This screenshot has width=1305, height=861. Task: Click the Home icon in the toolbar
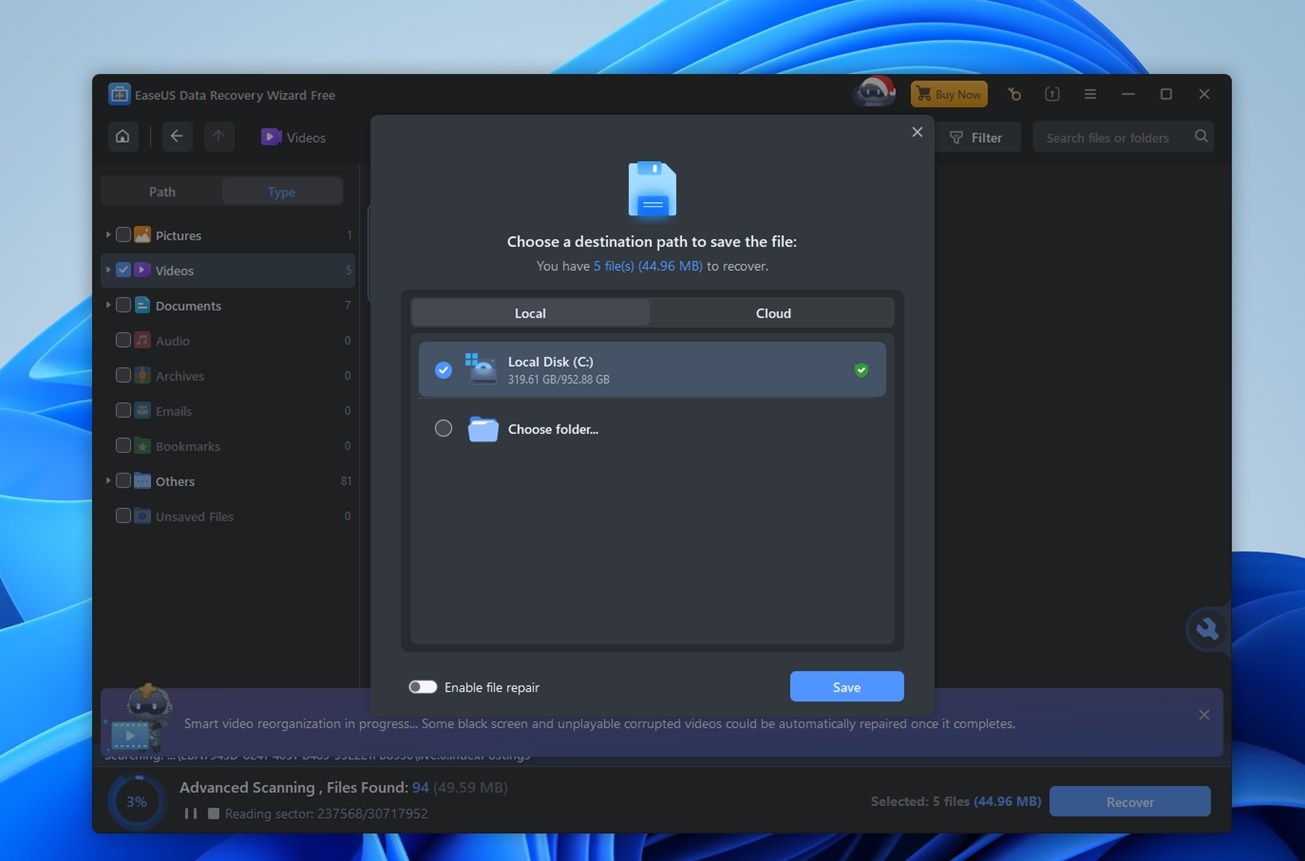tap(123, 137)
